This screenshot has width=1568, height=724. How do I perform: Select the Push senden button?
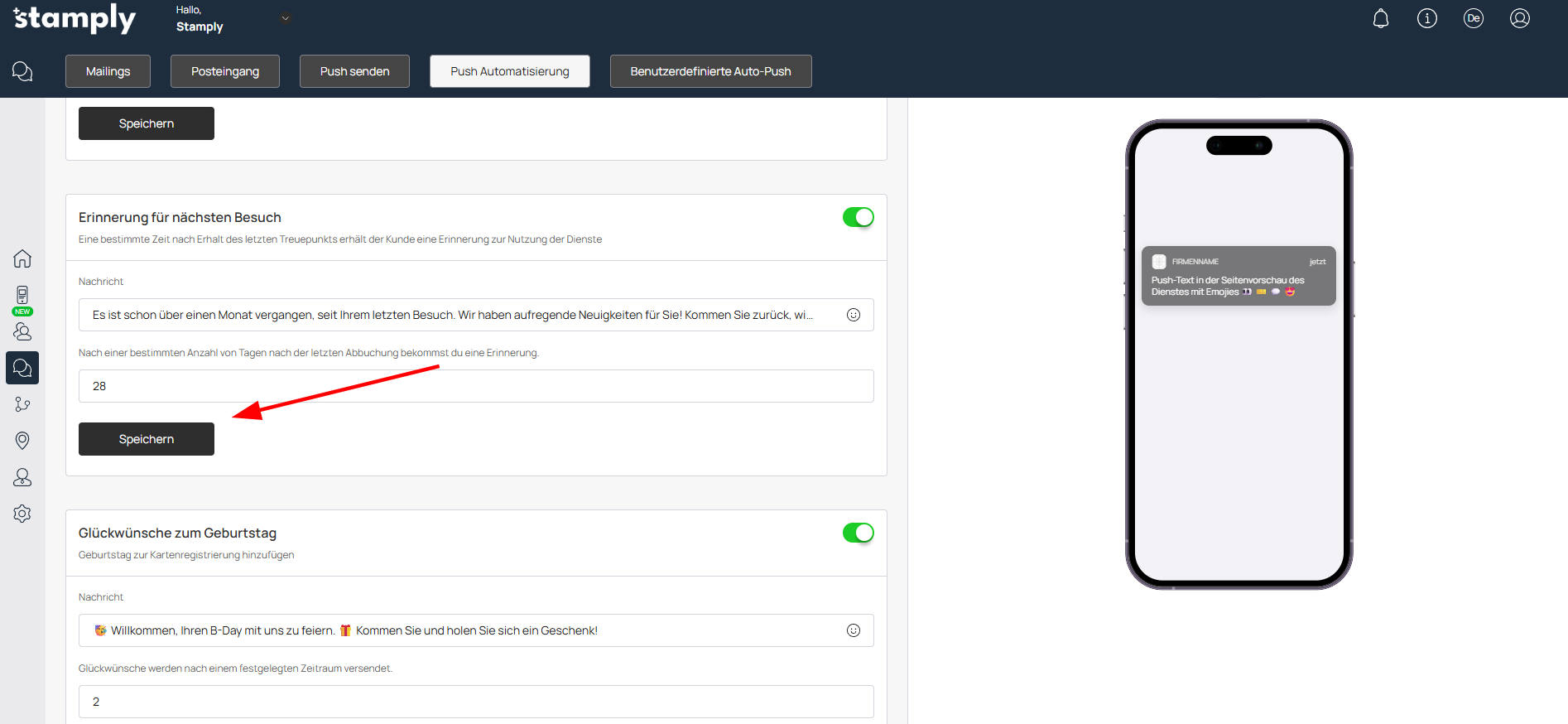[x=354, y=71]
